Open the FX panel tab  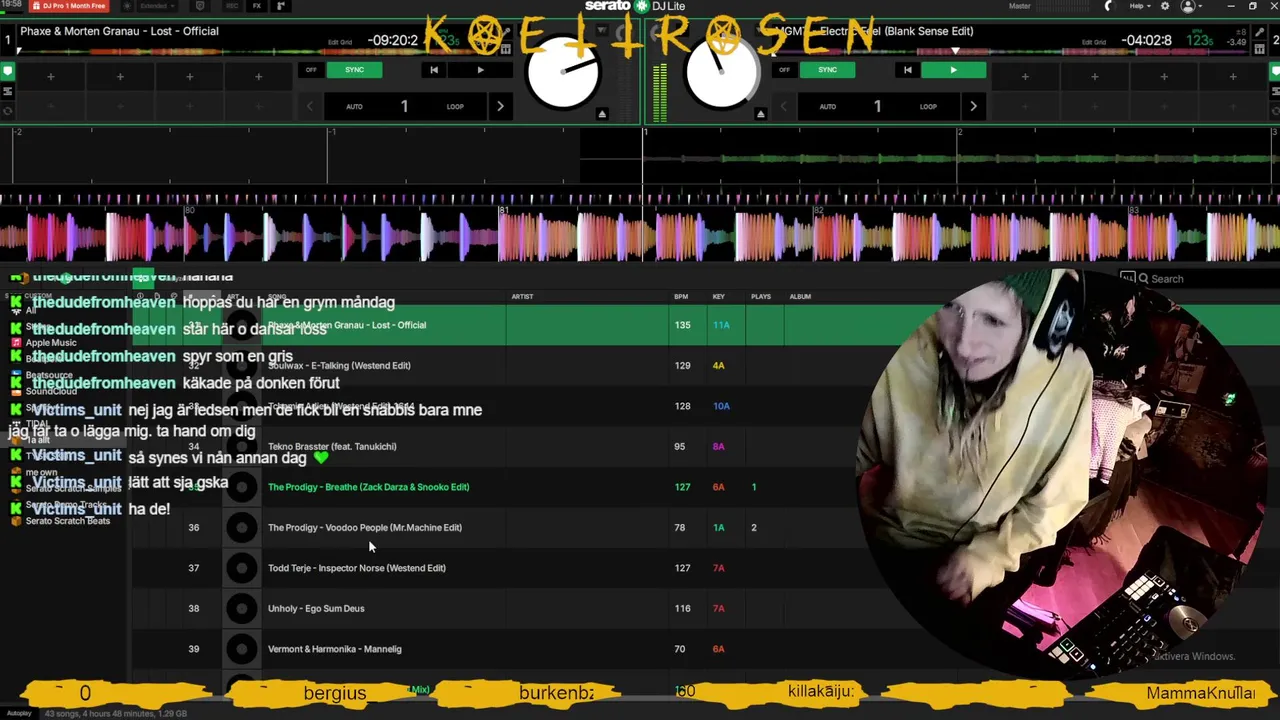pyautogui.click(x=257, y=6)
